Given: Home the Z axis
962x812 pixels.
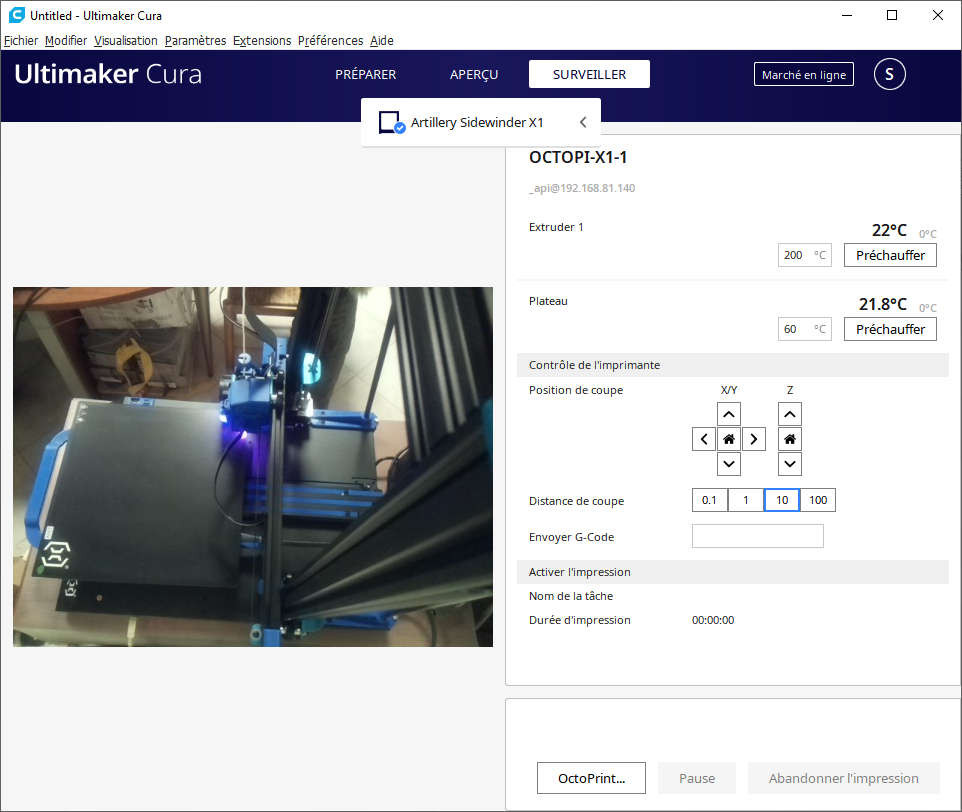Looking at the screenshot, I should [x=790, y=439].
